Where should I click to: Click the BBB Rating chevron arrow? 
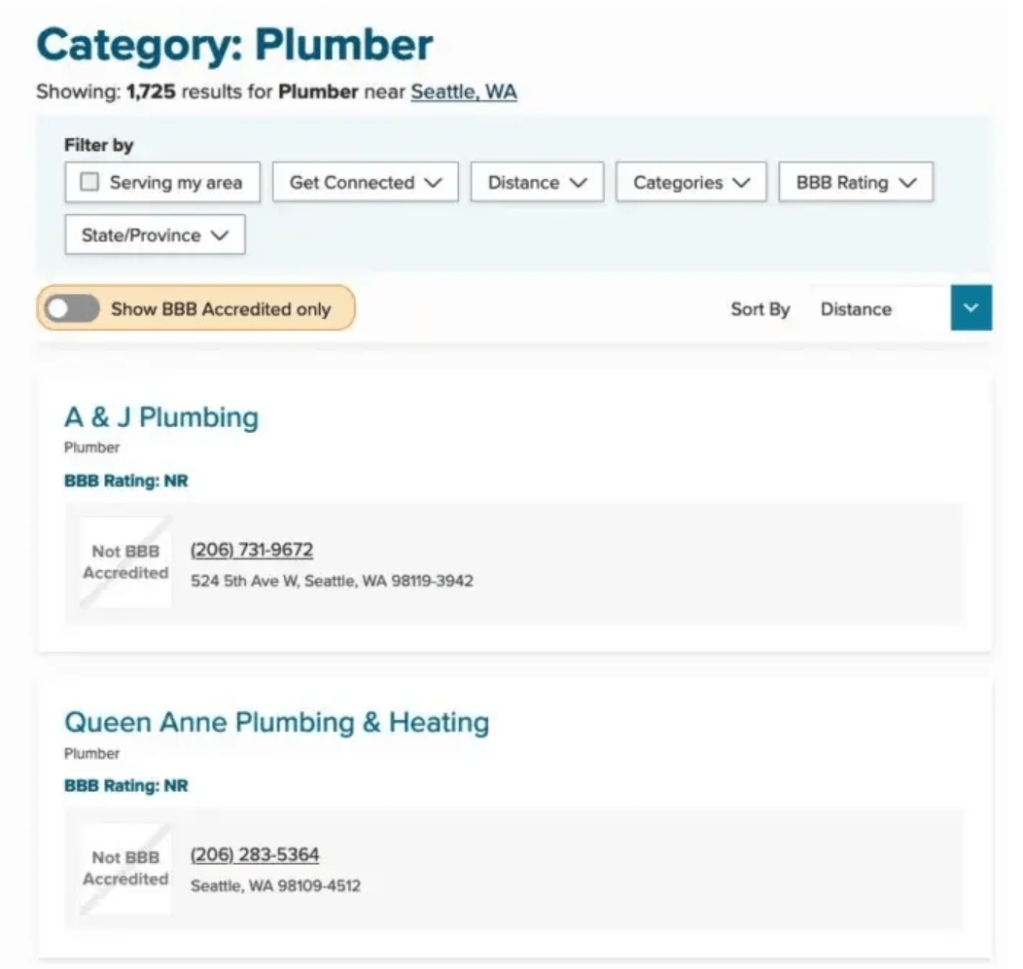907,183
